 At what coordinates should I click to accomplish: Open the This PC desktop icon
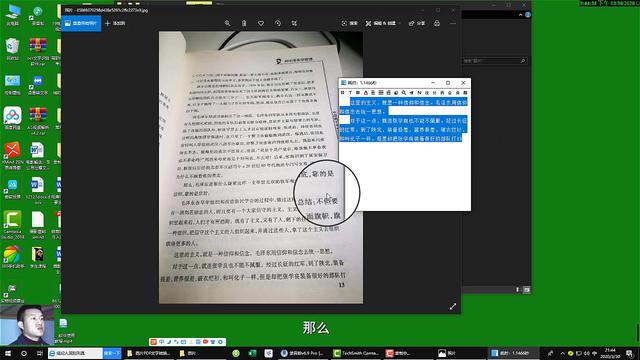point(12,15)
